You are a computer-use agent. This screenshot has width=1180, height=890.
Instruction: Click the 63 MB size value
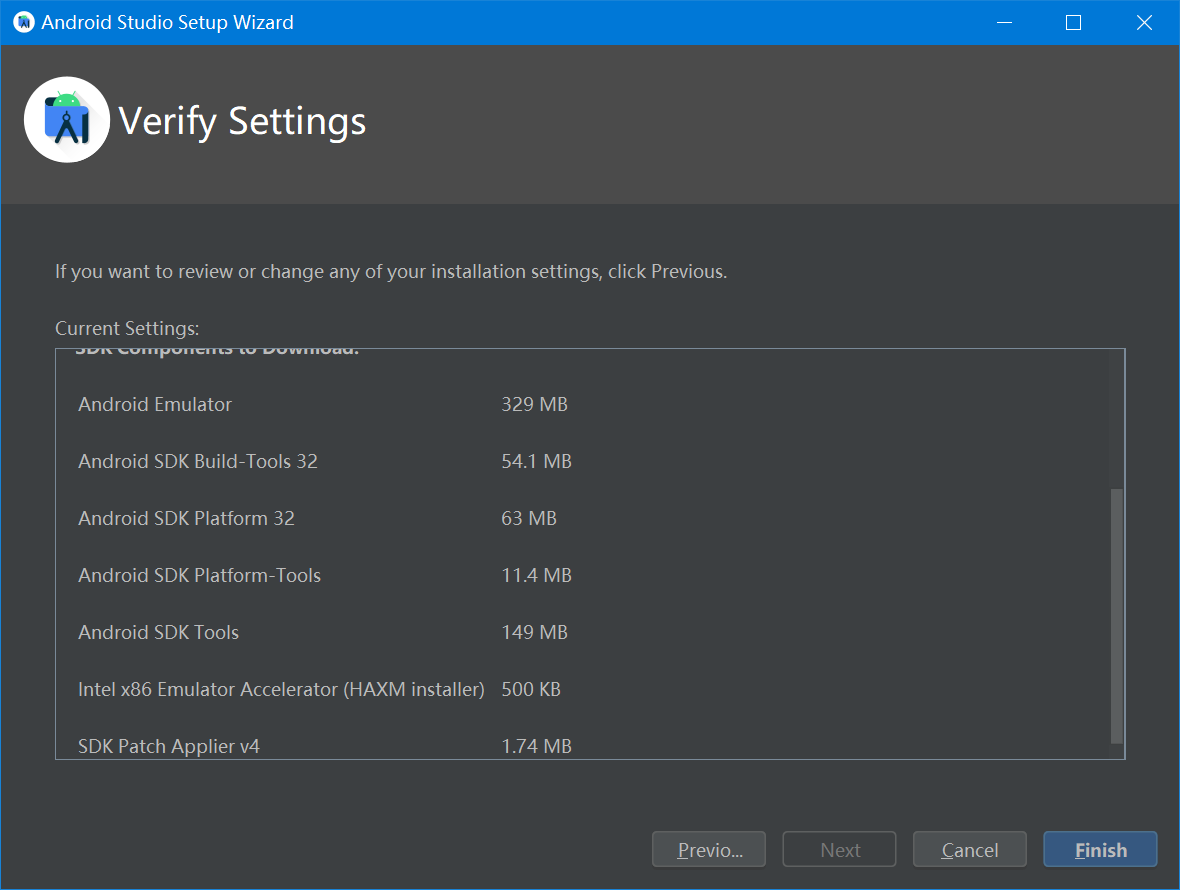(x=529, y=518)
